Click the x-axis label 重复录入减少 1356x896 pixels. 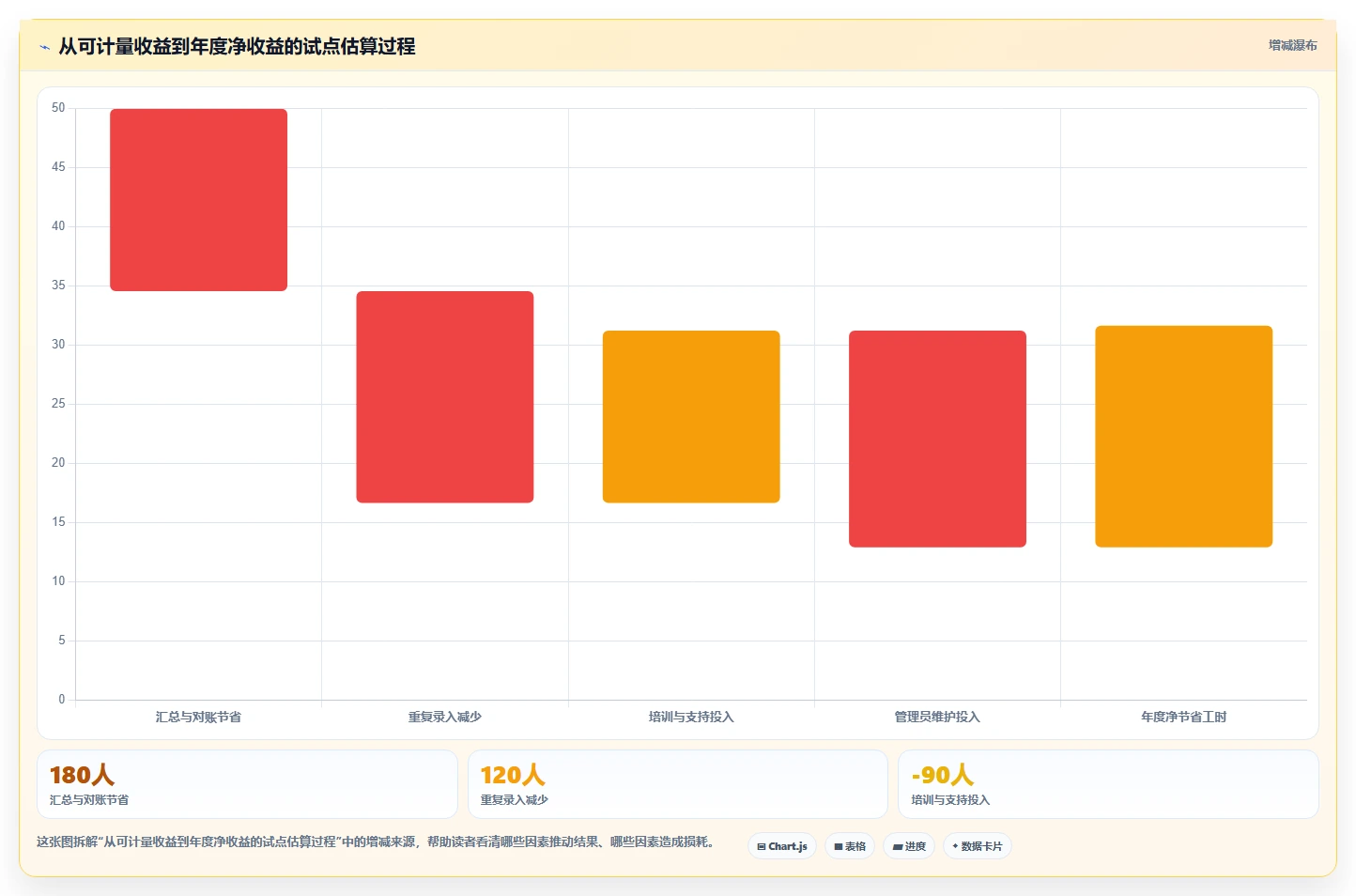(445, 717)
